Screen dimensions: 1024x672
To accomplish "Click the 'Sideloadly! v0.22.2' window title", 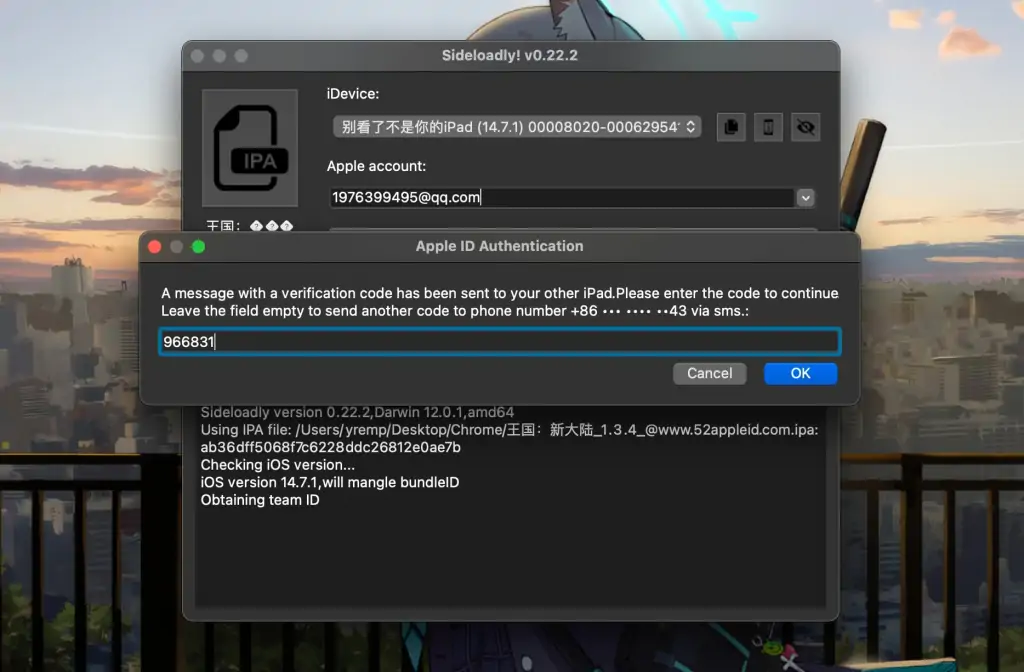I will pyautogui.click(x=509, y=56).
